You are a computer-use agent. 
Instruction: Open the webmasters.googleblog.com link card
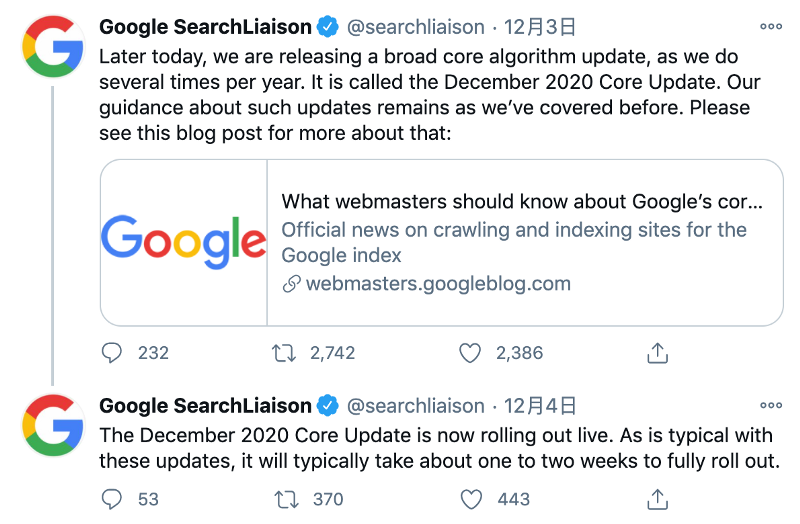442,242
